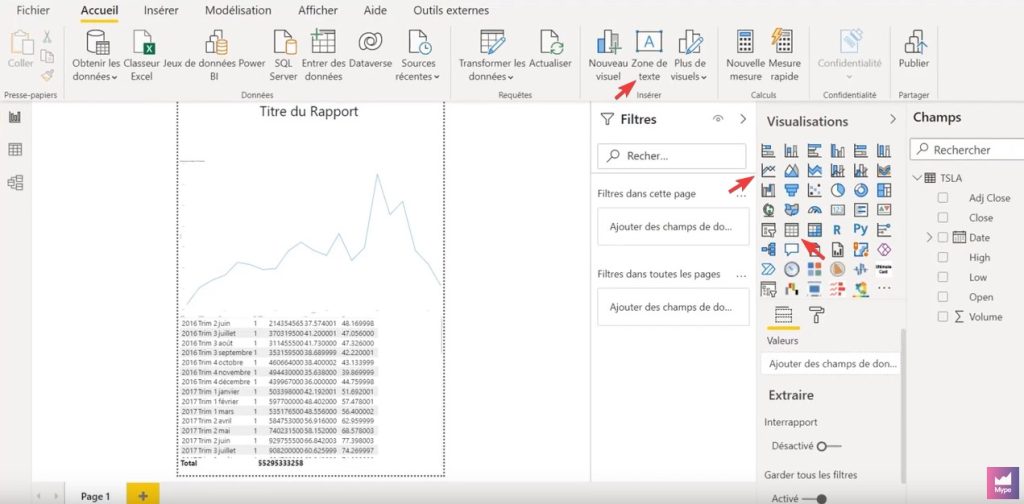Add a map (globe) visual
This screenshot has height=504, width=1024.
[769, 210]
